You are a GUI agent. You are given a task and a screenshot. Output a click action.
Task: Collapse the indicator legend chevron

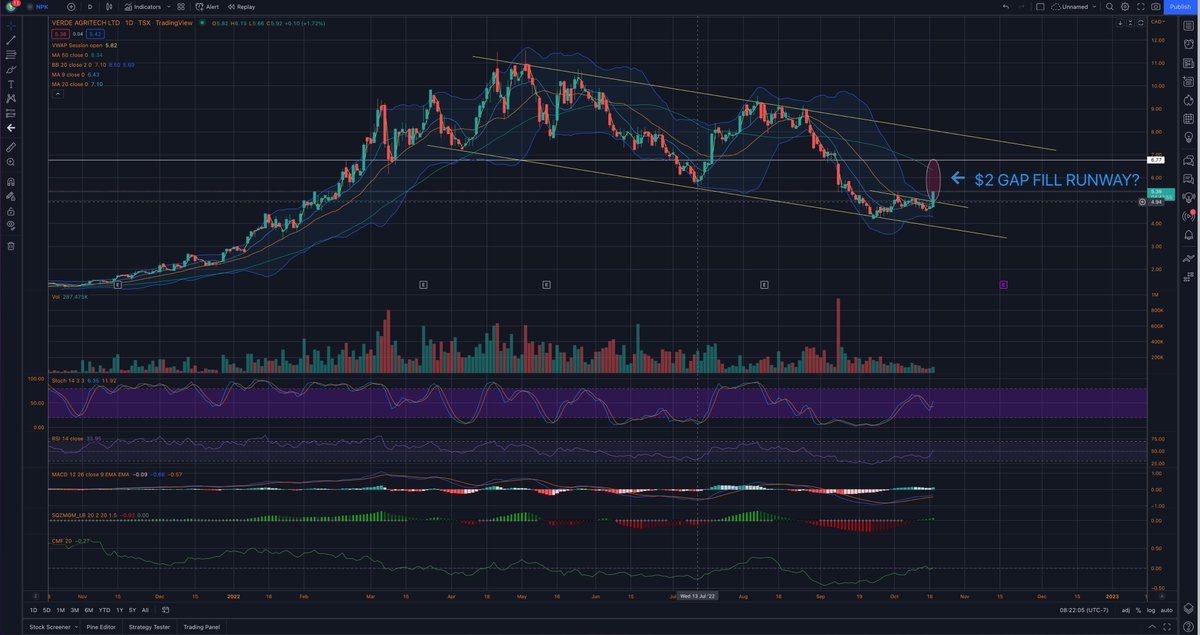[58, 95]
